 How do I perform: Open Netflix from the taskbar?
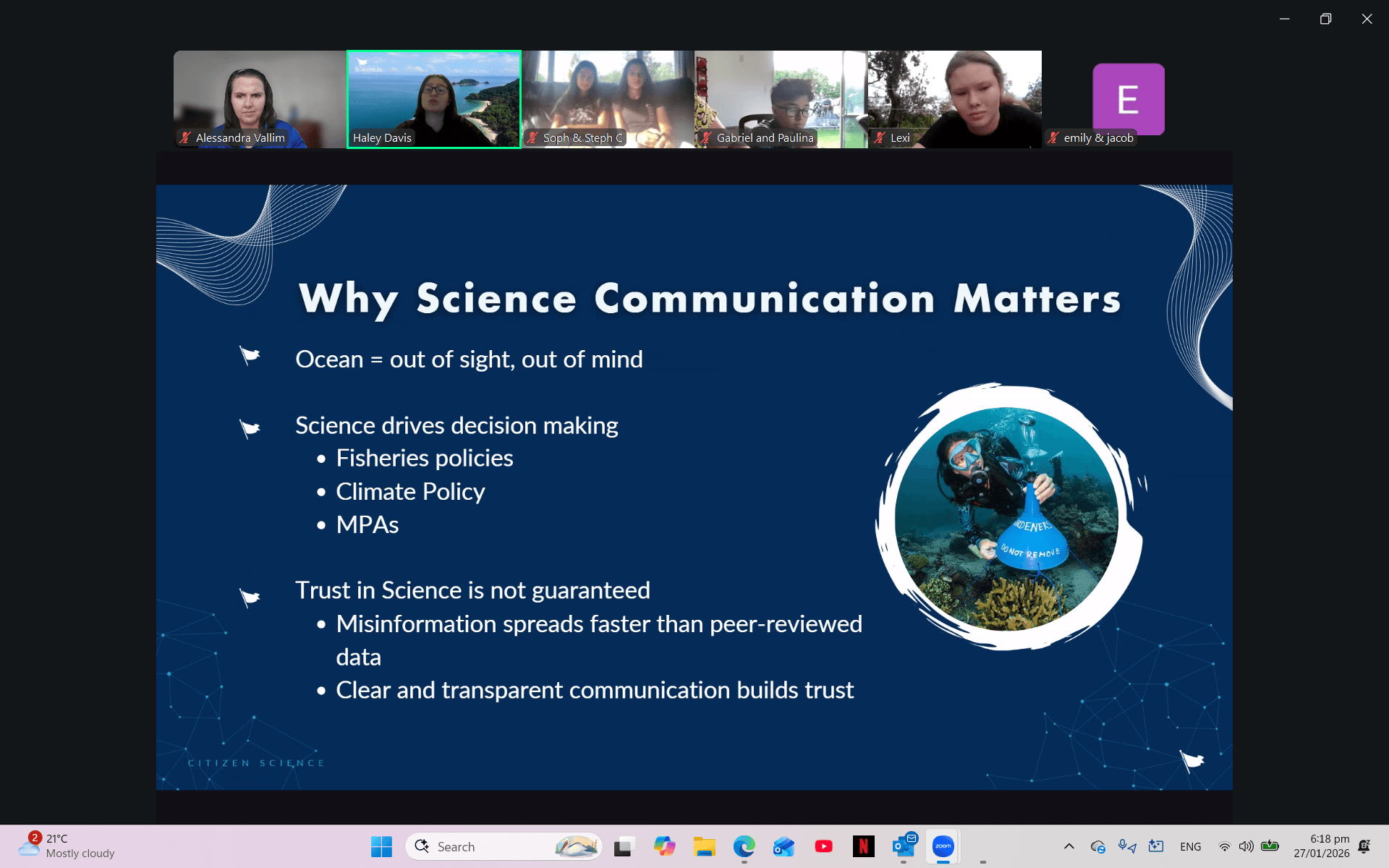click(x=863, y=846)
